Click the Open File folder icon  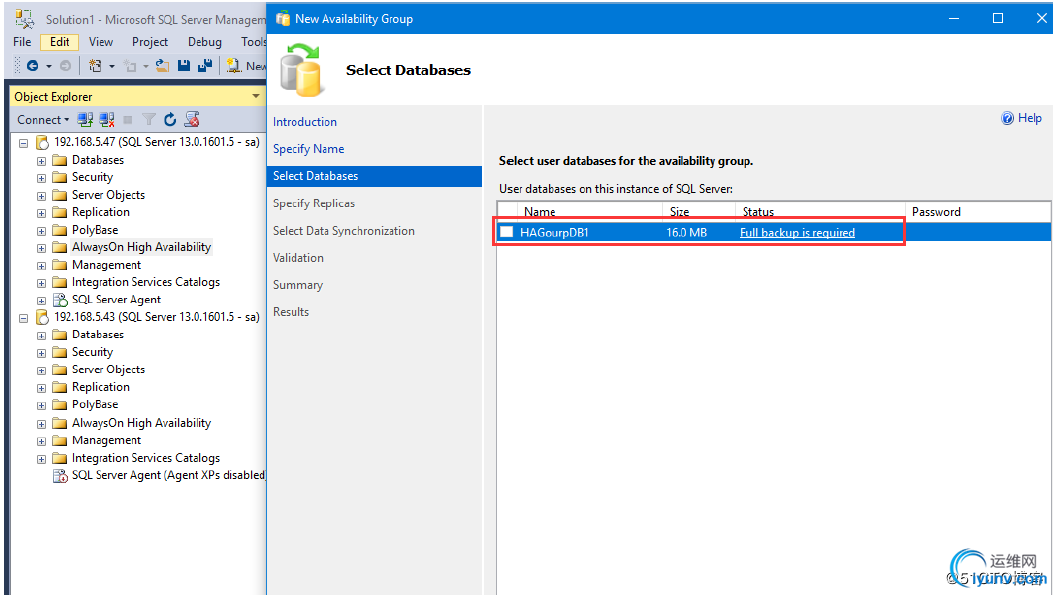162,66
